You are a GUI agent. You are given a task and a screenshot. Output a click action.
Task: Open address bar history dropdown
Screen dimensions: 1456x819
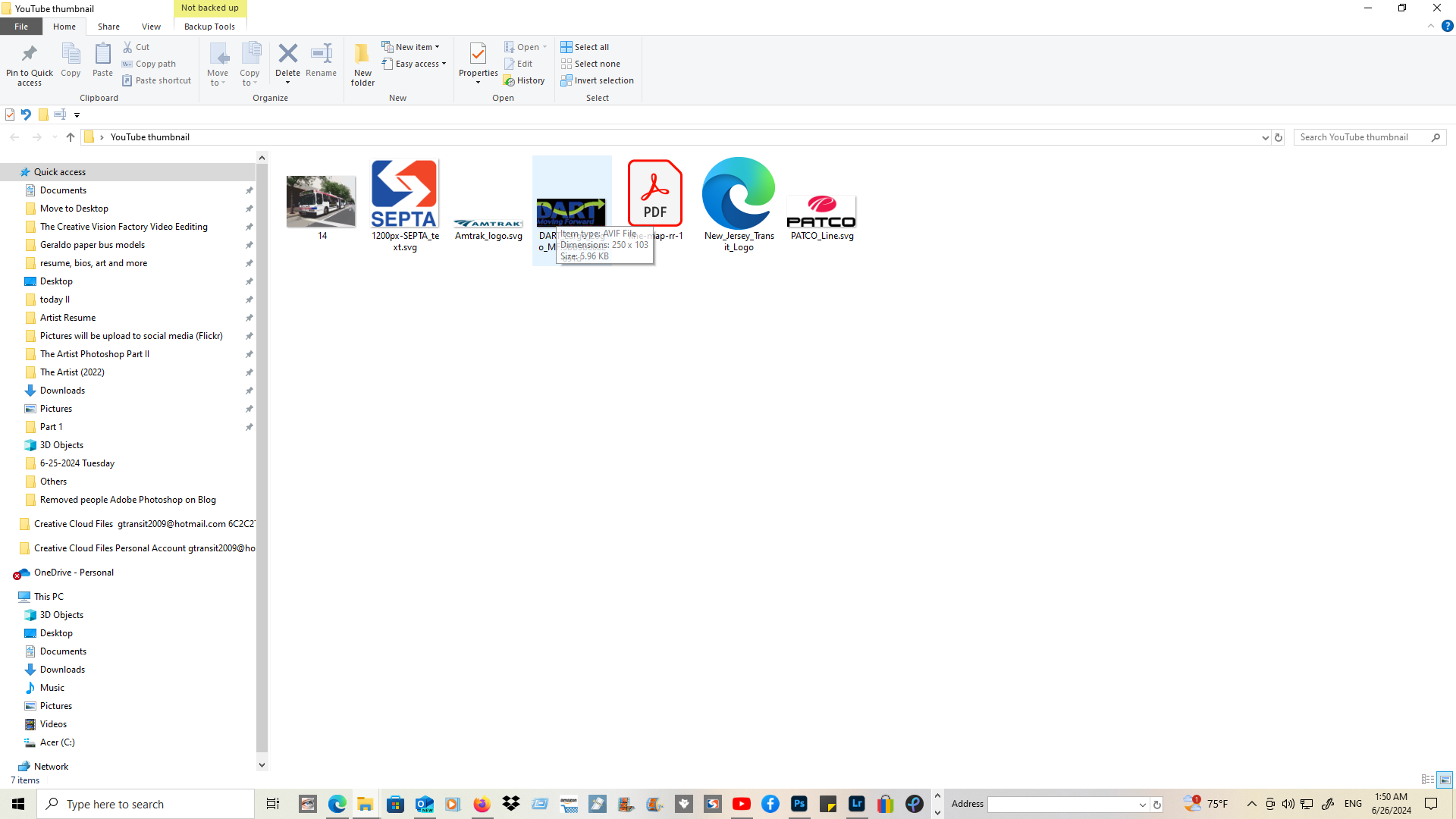[x=1265, y=137]
